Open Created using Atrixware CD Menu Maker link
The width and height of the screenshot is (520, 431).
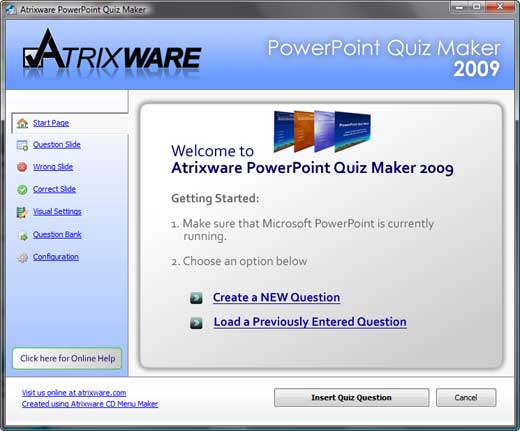tap(90, 404)
